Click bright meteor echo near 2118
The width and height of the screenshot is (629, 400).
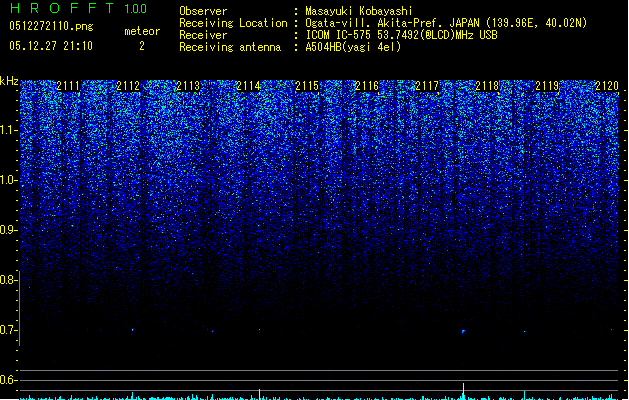[463, 332]
